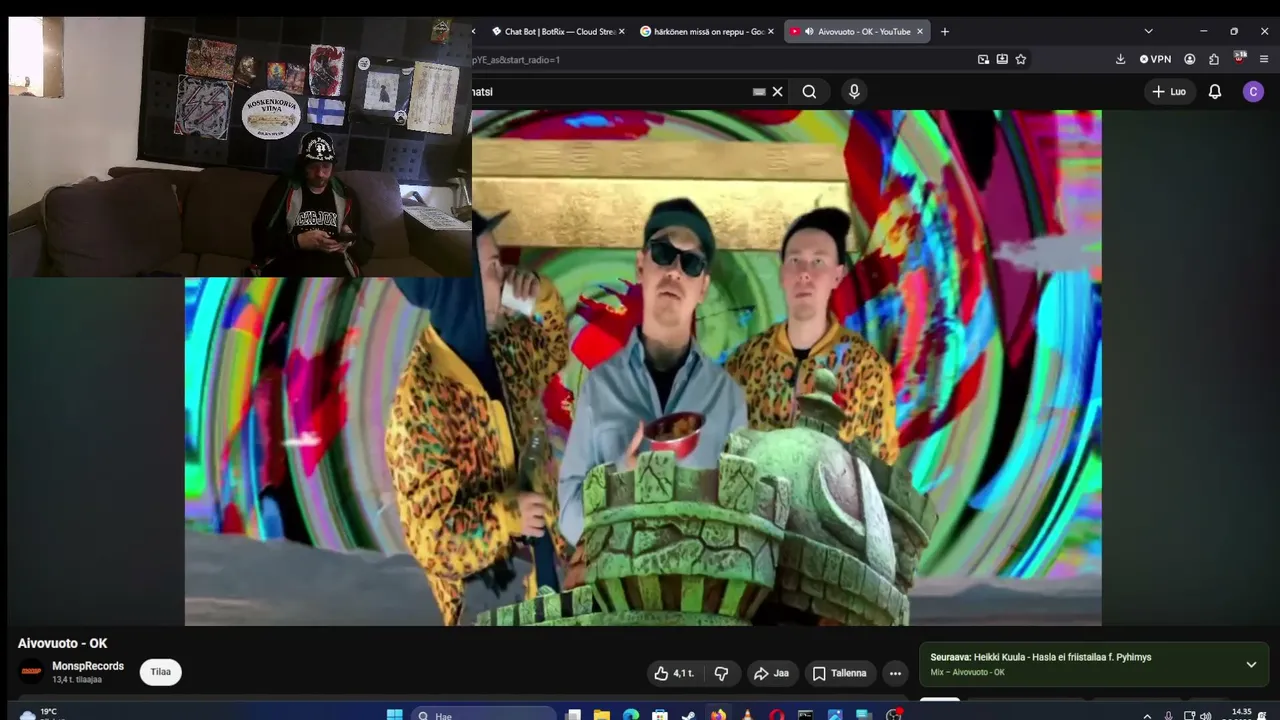Open the on-screen keyboard in search box
1280x720 pixels.
pyautogui.click(x=759, y=92)
